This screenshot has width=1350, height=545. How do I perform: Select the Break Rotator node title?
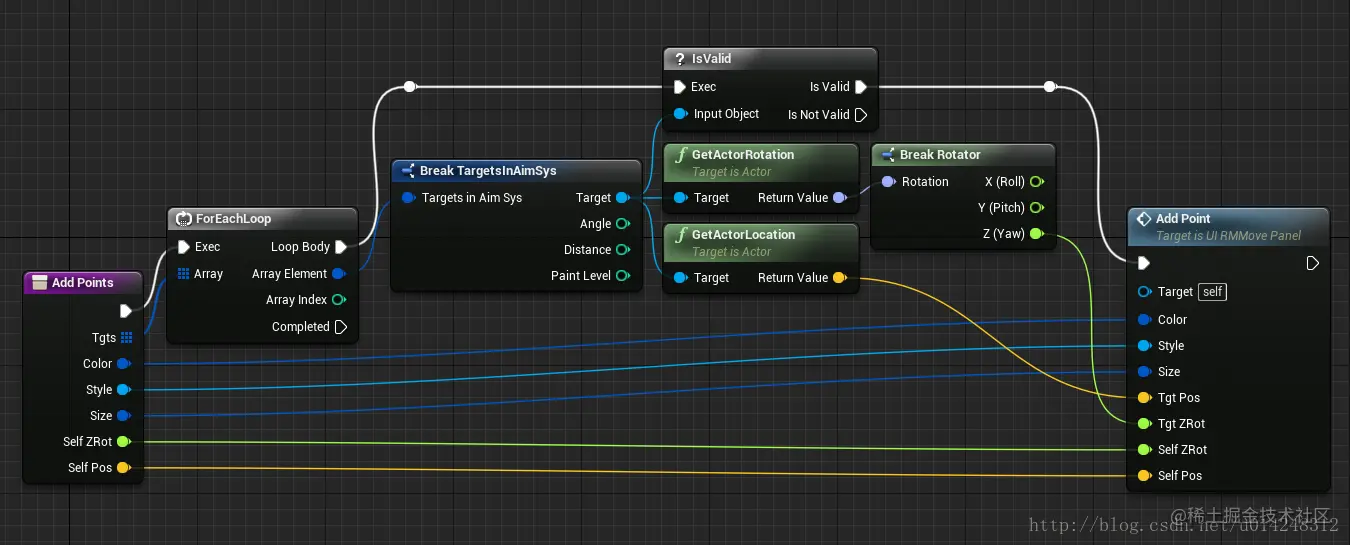tap(940, 155)
